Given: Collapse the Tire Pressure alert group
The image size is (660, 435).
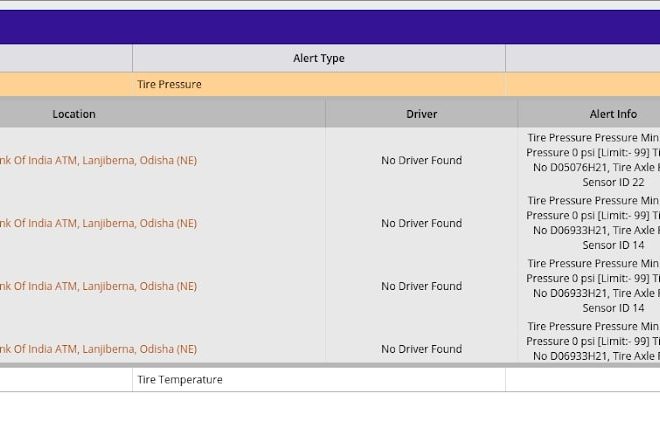Looking at the screenshot, I should coord(169,85).
